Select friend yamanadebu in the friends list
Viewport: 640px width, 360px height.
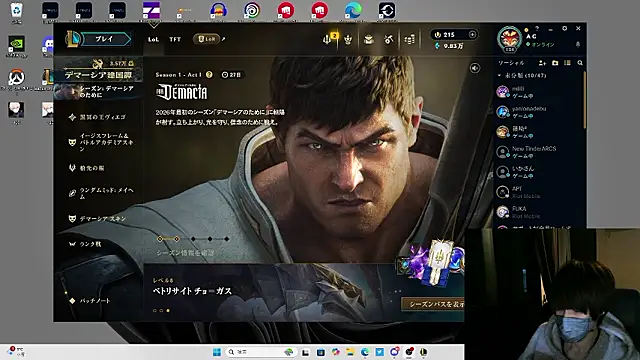click(x=539, y=112)
